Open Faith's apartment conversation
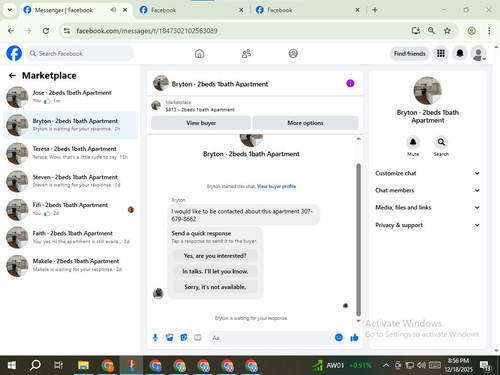500x375 pixels. pyautogui.click(x=70, y=237)
